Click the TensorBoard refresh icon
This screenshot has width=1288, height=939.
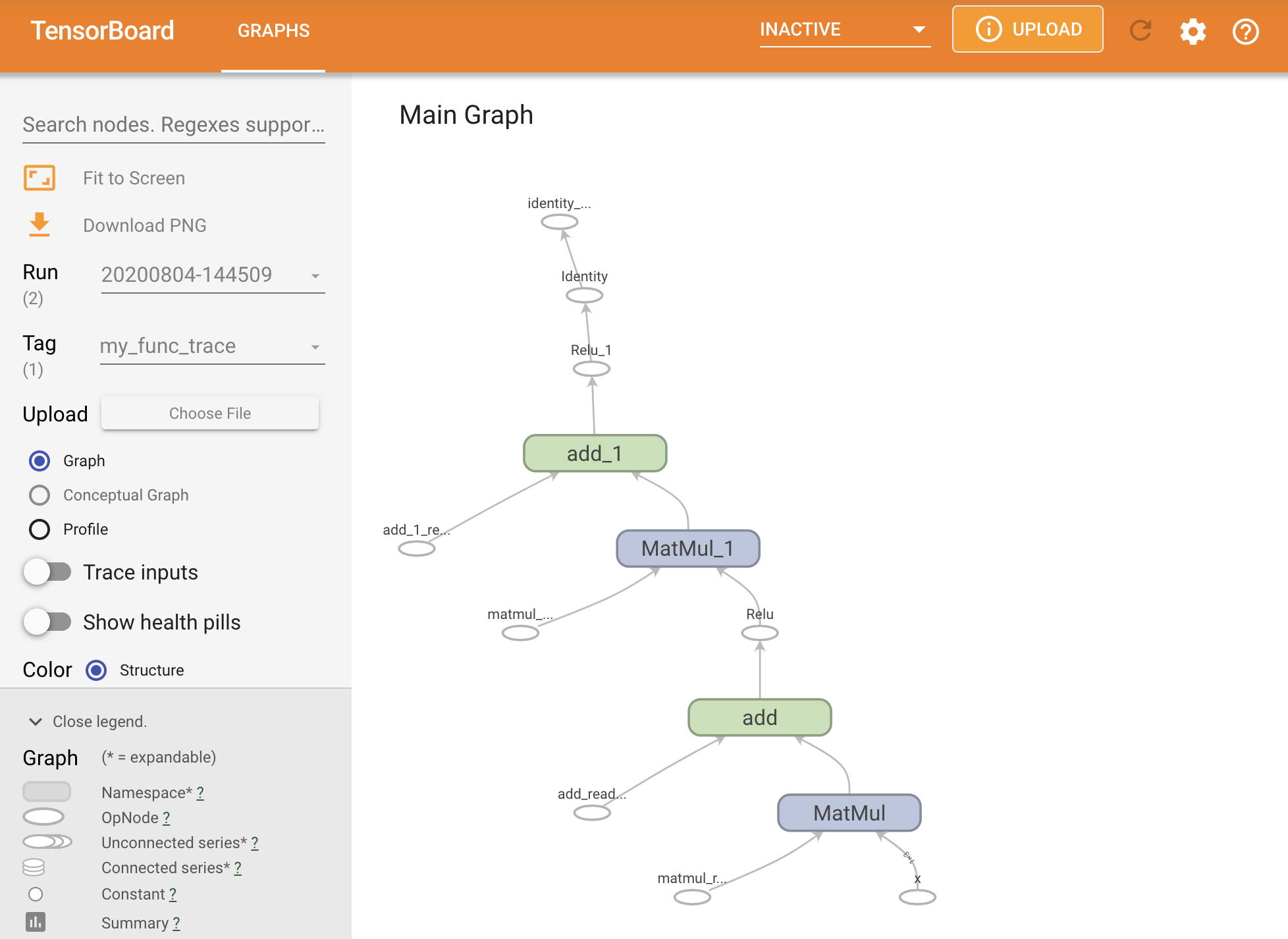tap(1141, 30)
